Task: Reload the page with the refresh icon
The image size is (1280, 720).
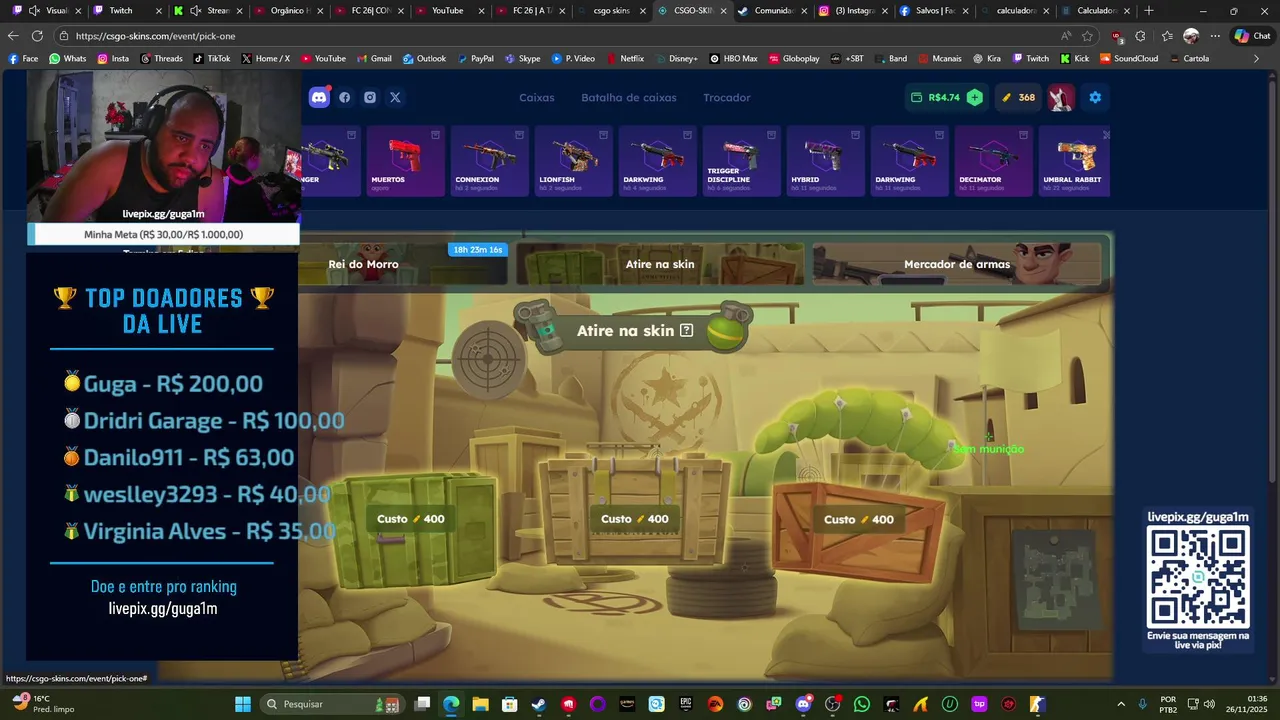Action: coord(37,36)
